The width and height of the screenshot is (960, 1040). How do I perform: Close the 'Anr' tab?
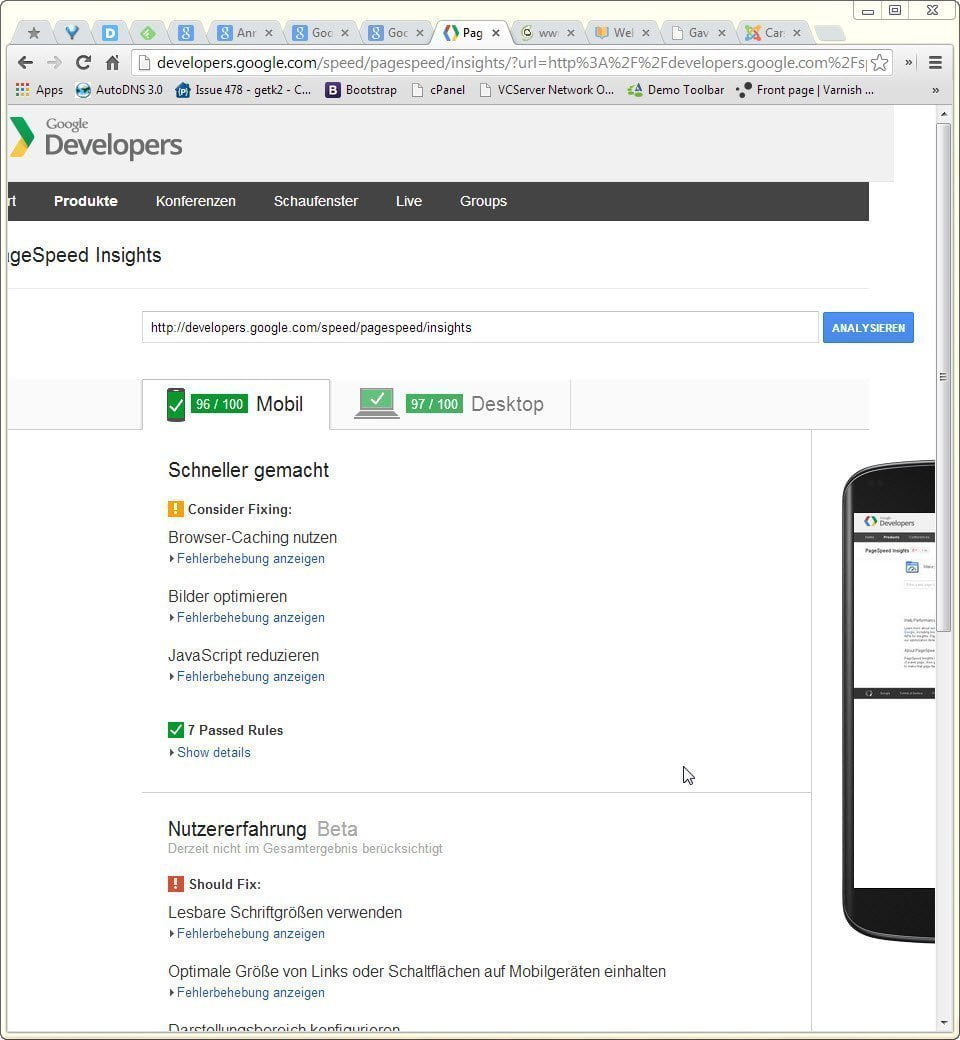pos(269,32)
